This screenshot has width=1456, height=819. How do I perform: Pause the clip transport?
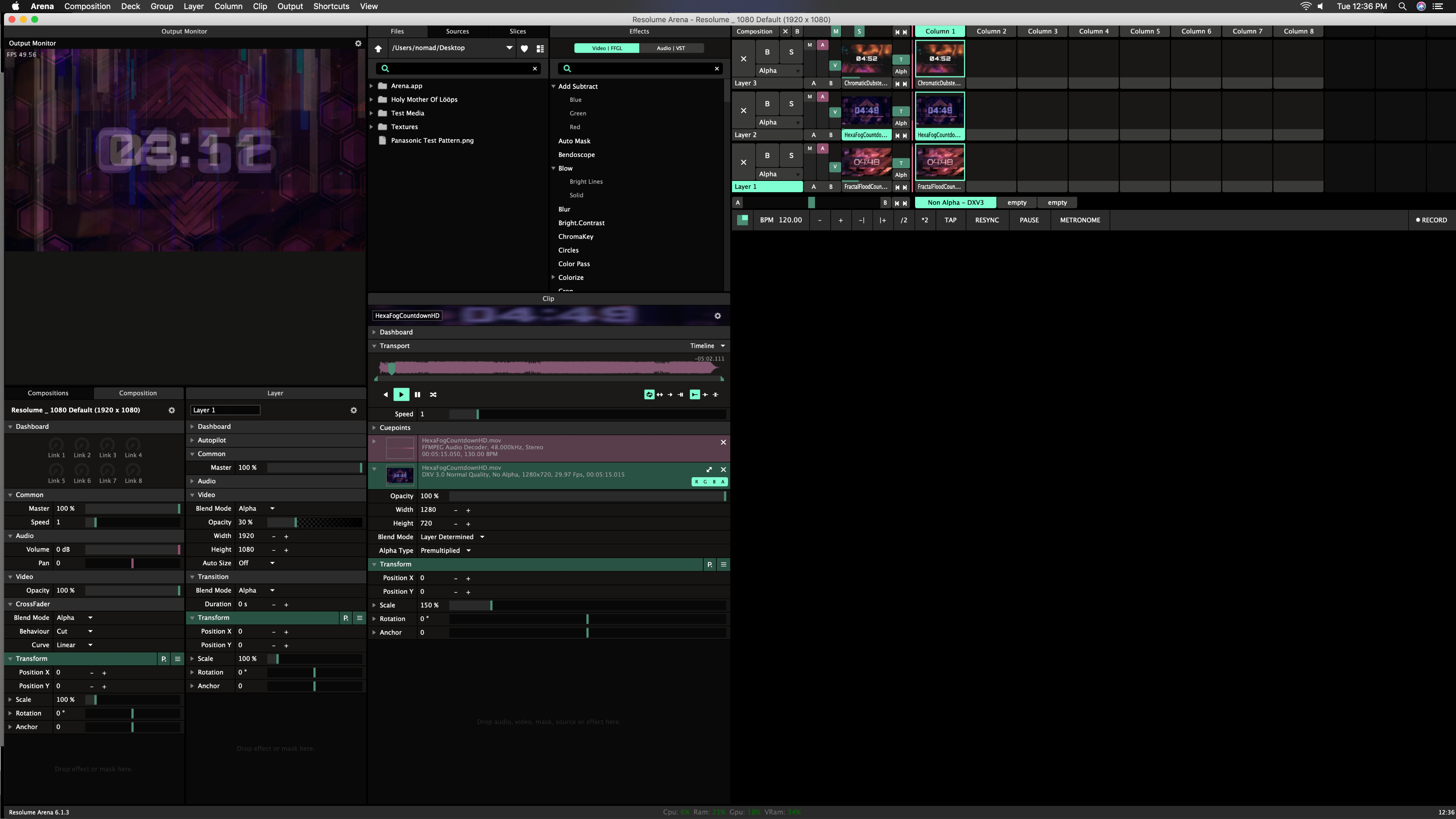pyautogui.click(x=417, y=395)
